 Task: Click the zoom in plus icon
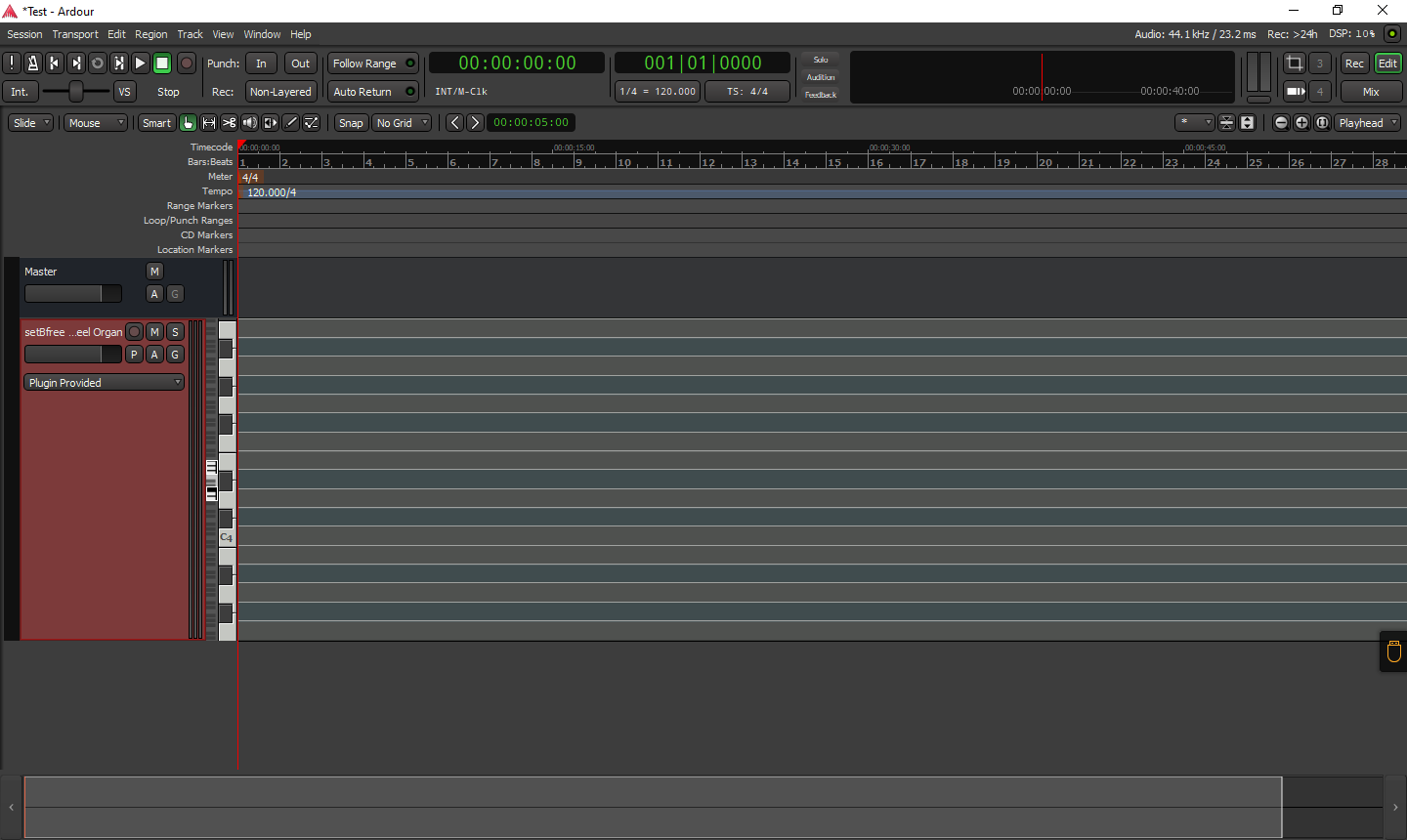pos(1302,123)
